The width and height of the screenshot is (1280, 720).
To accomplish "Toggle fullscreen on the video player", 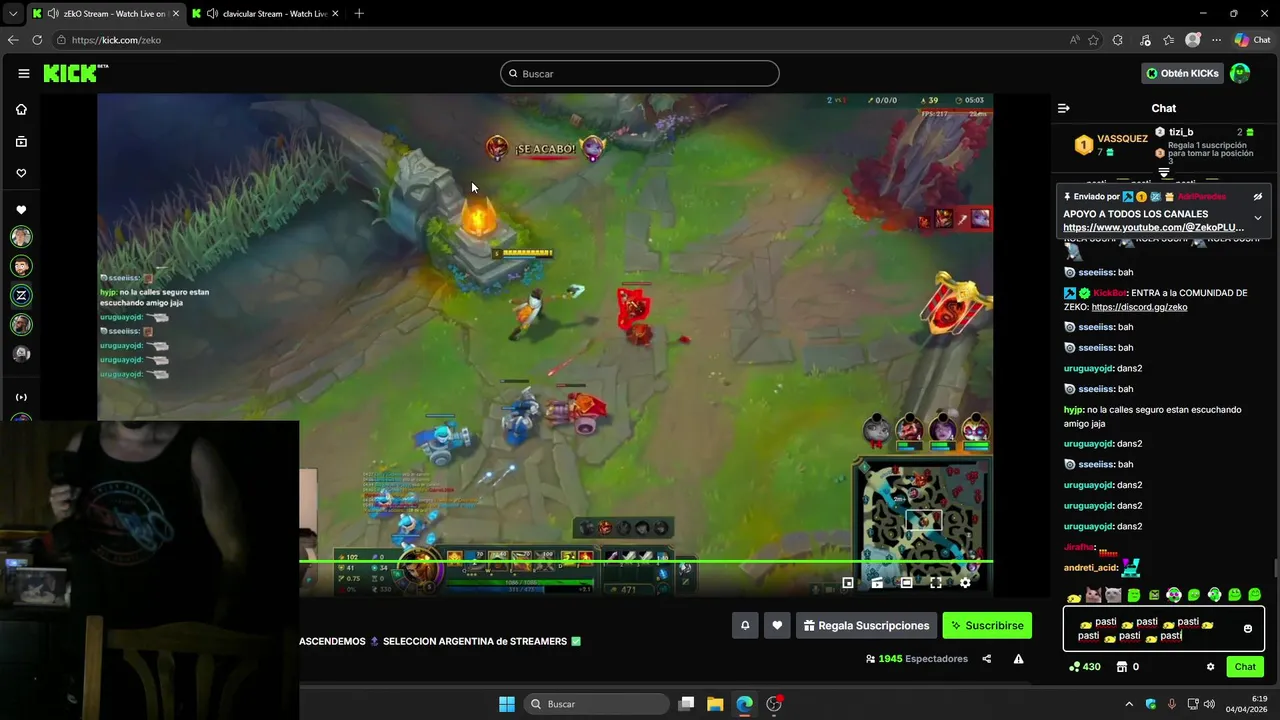I will click(936, 582).
